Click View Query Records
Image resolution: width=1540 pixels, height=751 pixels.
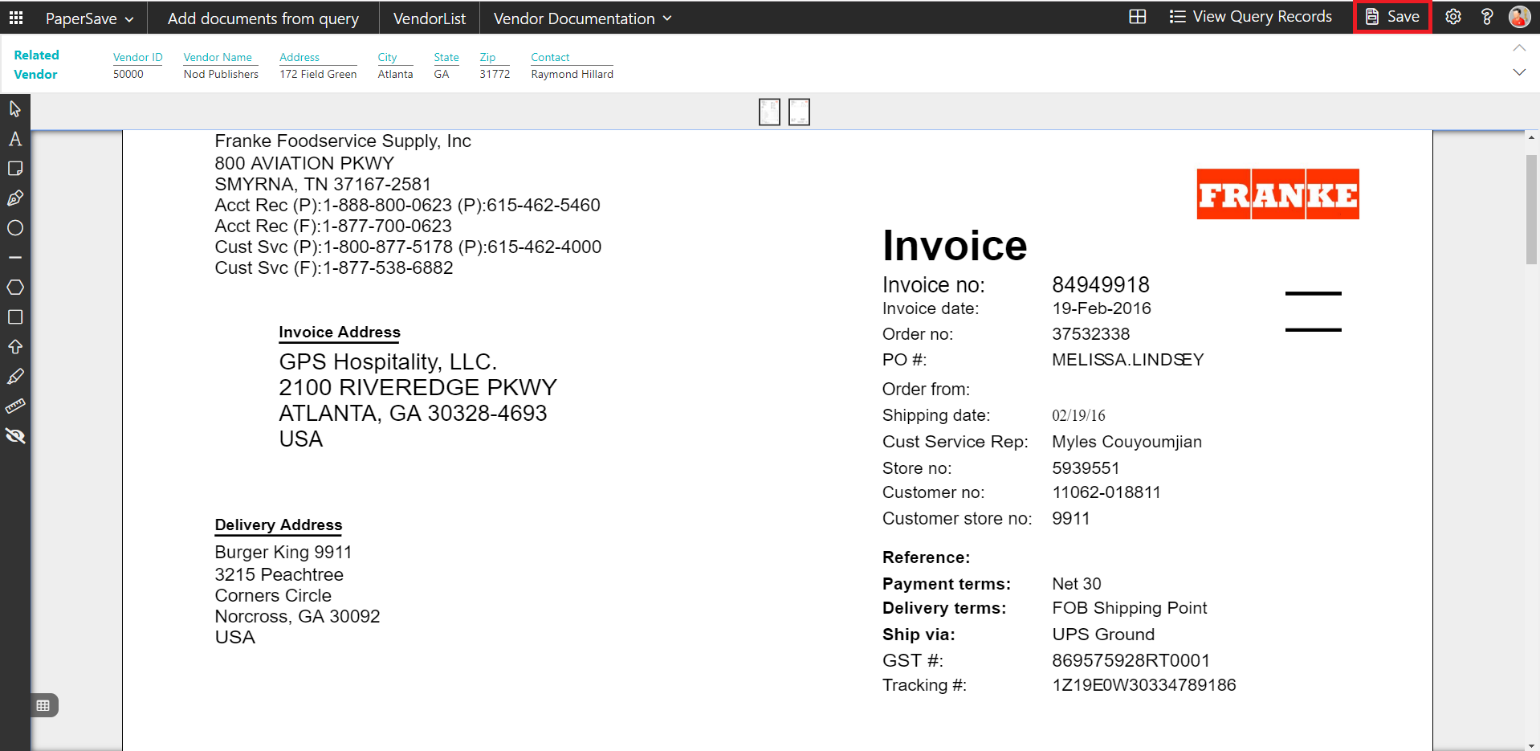click(1251, 17)
